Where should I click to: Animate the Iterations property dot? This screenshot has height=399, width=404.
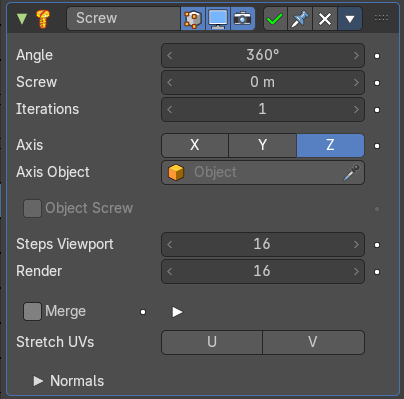(x=377, y=110)
